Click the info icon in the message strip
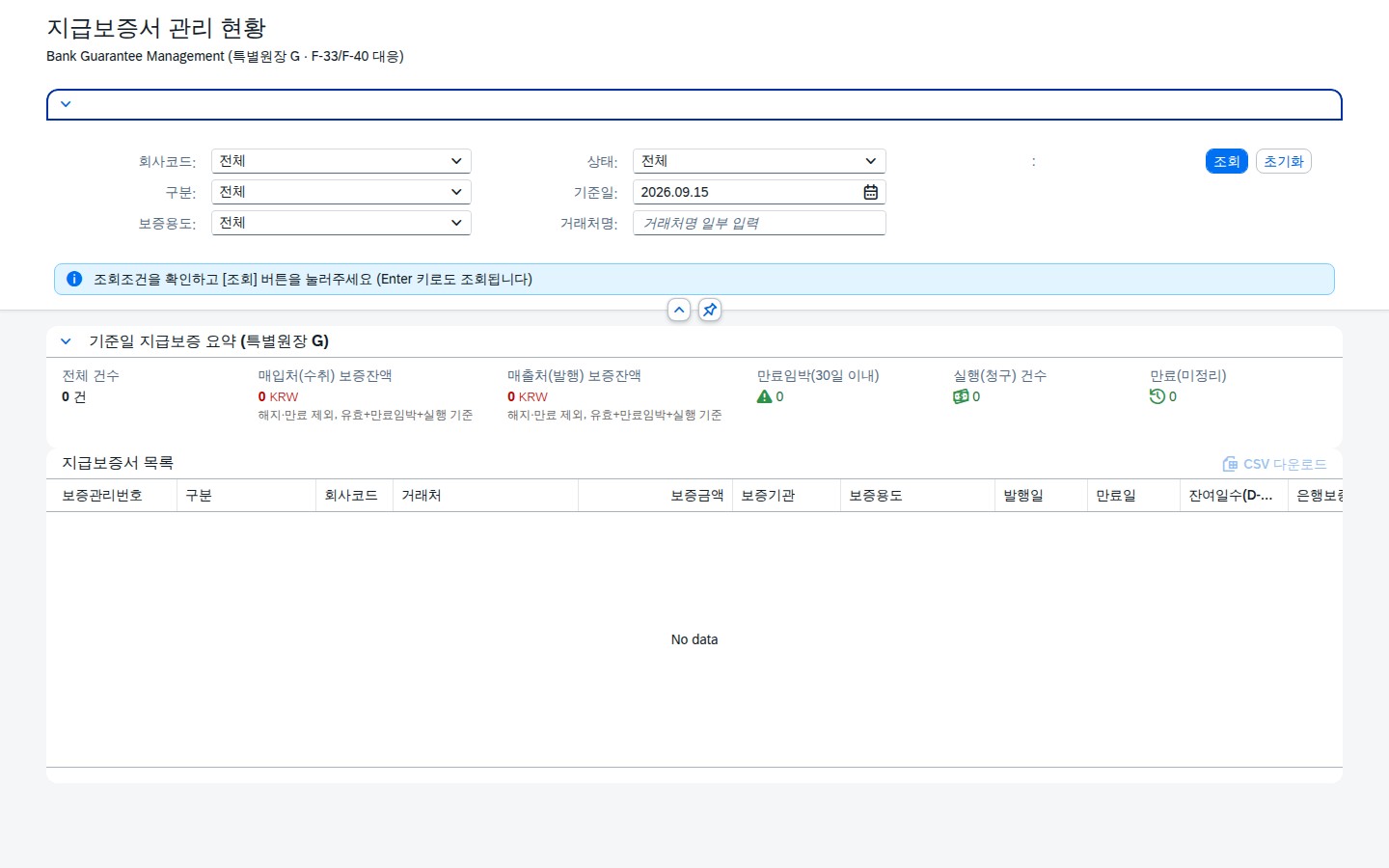 [74, 279]
